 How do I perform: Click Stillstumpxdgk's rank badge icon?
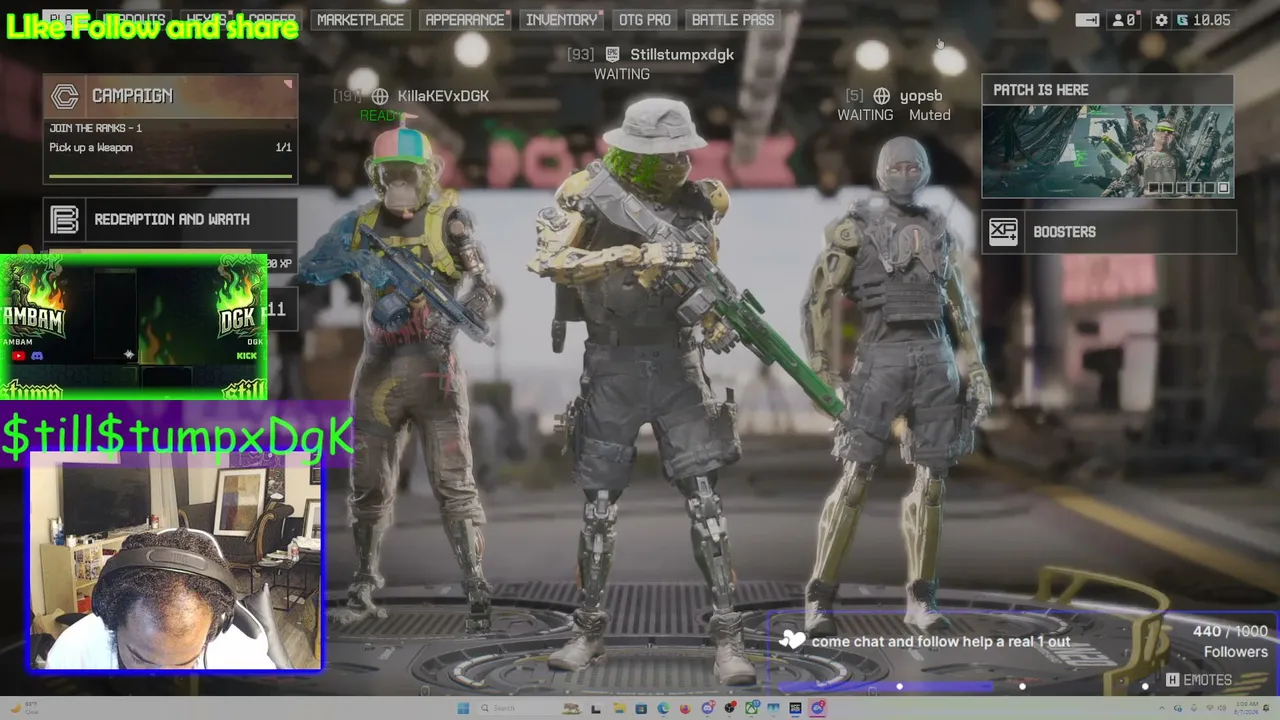pos(612,55)
